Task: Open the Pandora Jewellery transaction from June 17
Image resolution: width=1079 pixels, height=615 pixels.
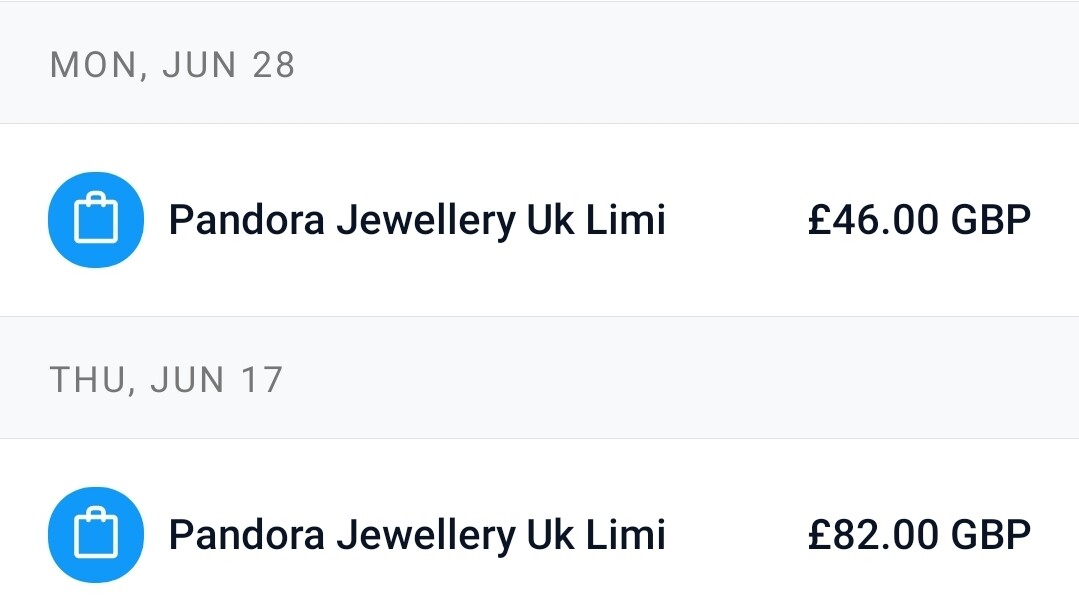Action: pyautogui.click(x=540, y=528)
